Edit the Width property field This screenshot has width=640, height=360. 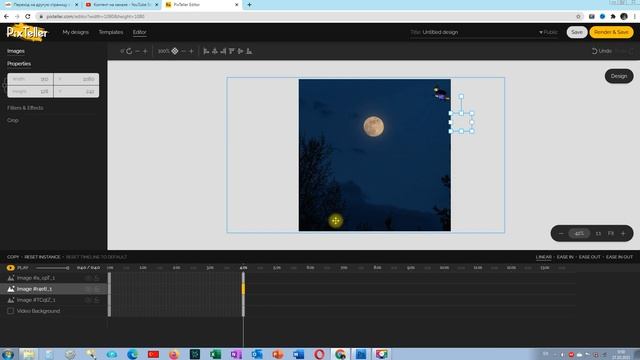tap(30, 79)
